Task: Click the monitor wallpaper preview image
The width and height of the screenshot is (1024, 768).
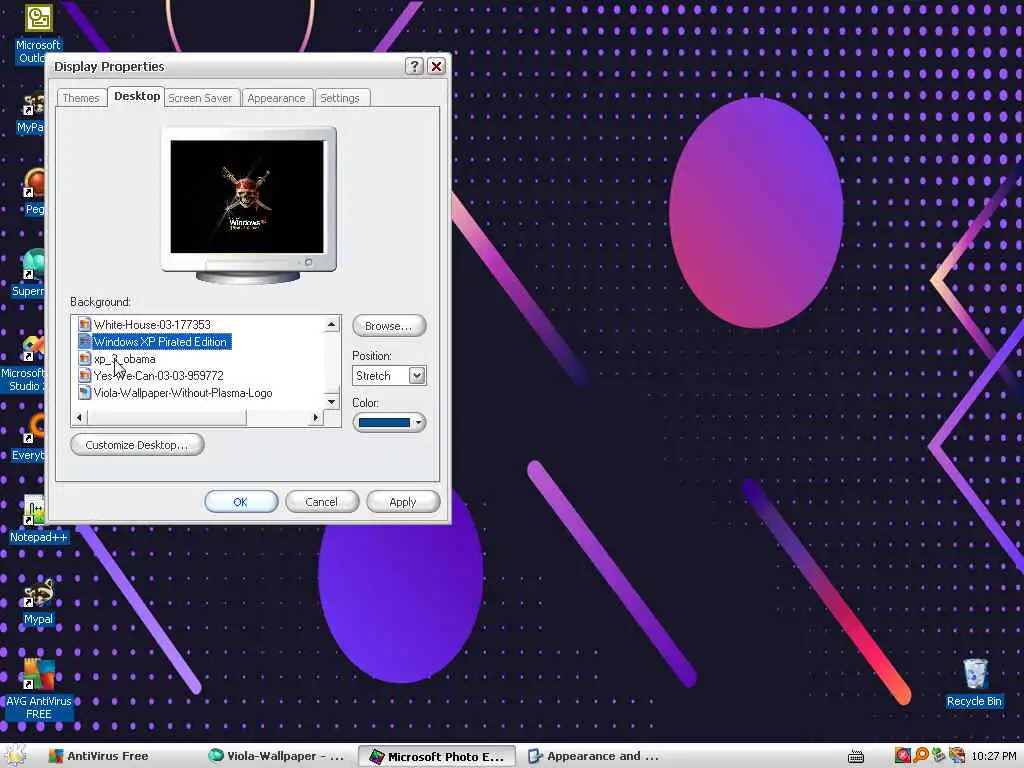Action: pyautogui.click(x=247, y=197)
